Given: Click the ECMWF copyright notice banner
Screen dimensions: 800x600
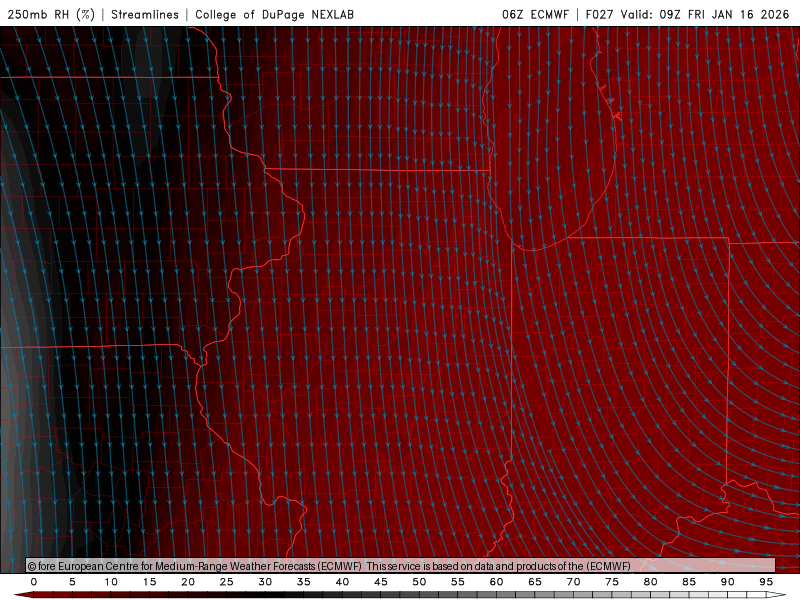Looking at the screenshot, I should coord(401,565).
